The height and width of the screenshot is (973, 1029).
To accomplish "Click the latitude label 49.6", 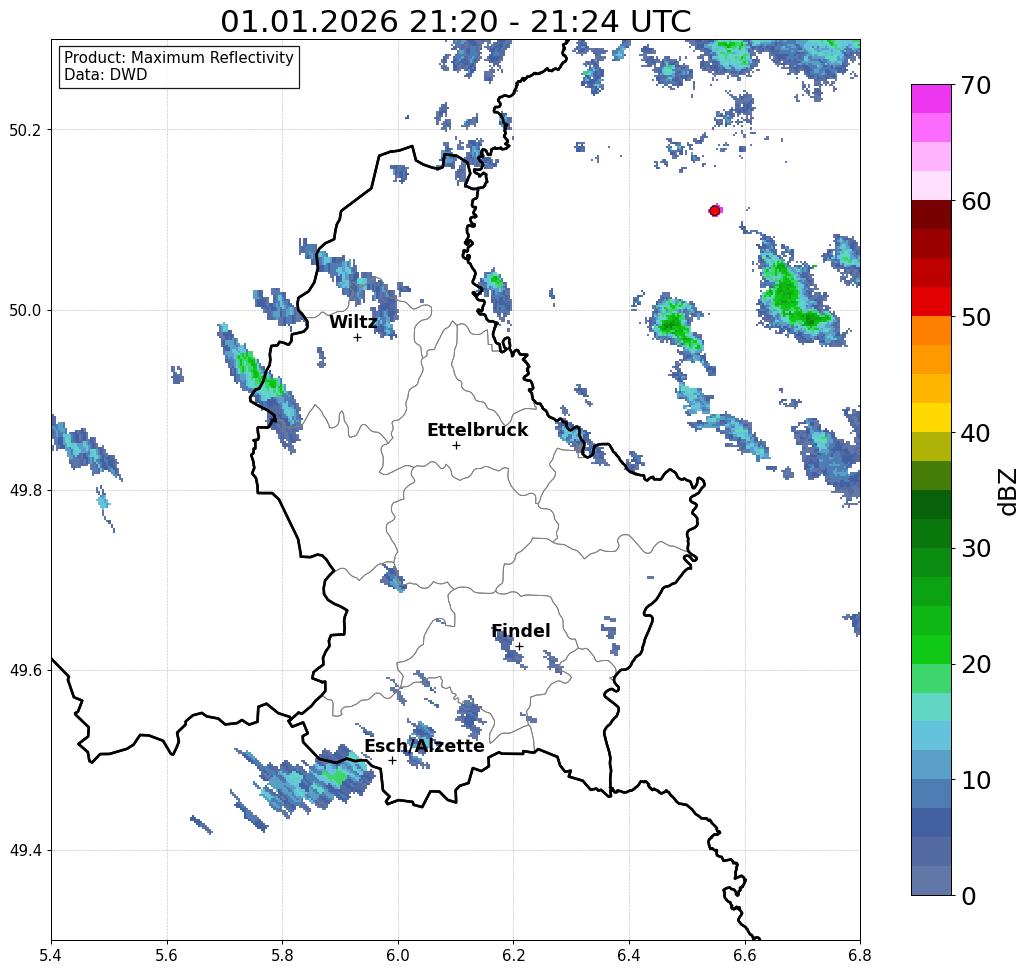I will point(25,671).
